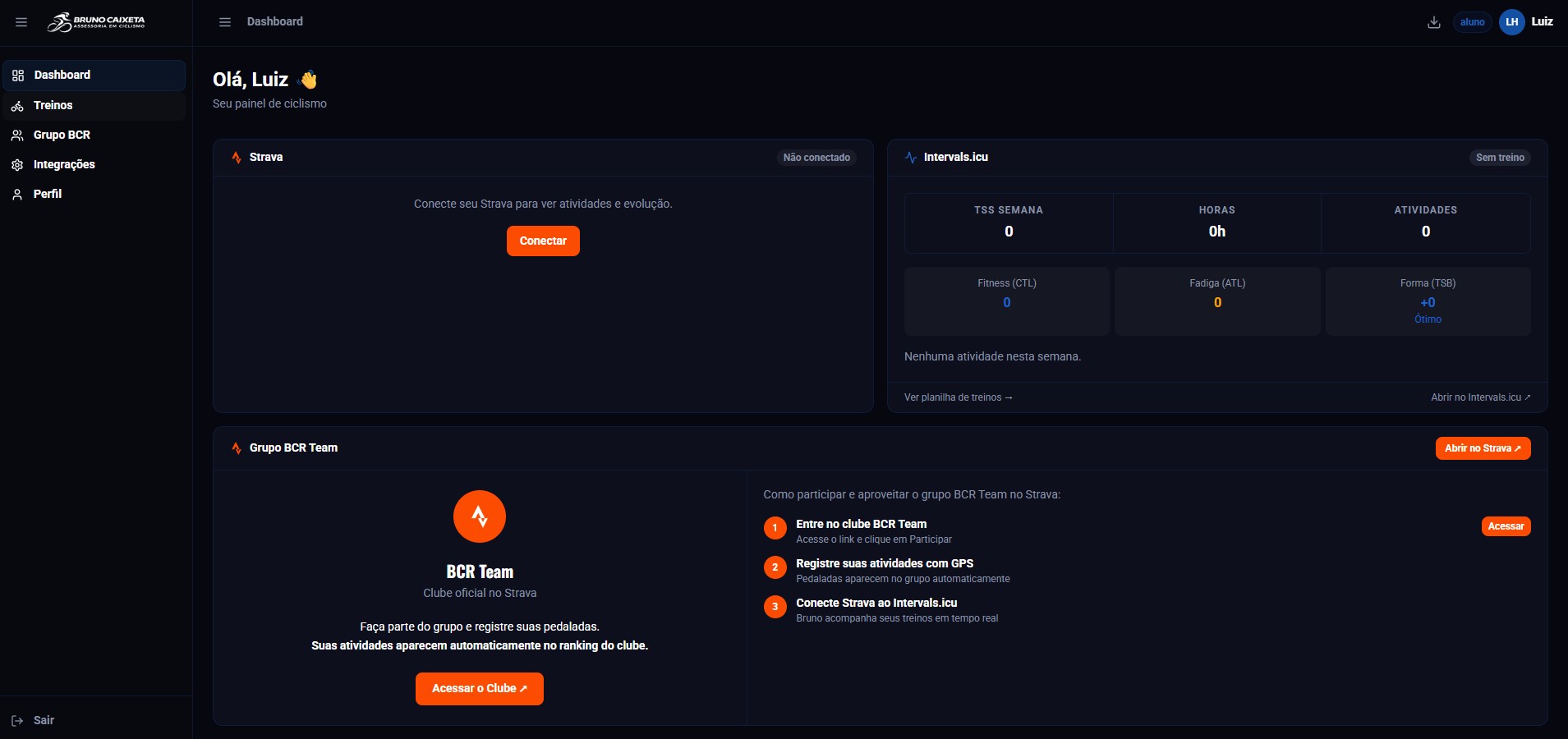Click the Bruno Caixeta logo
The image size is (1568, 739).
click(x=96, y=22)
